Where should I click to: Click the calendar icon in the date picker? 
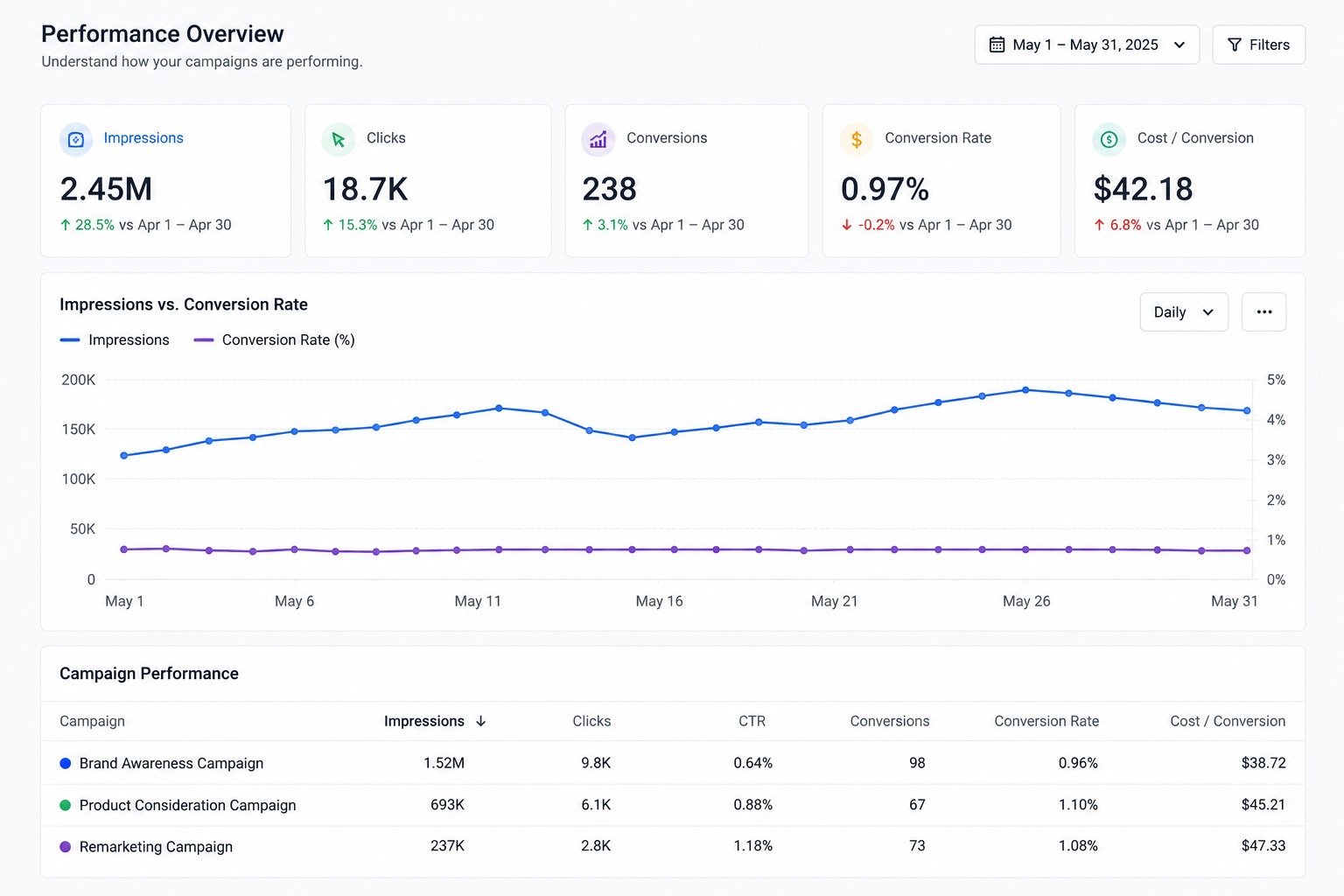point(997,45)
